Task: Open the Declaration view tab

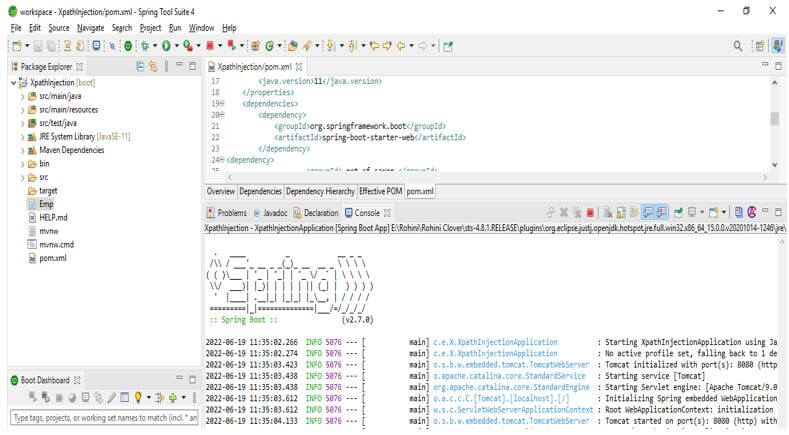Action: coord(316,213)
